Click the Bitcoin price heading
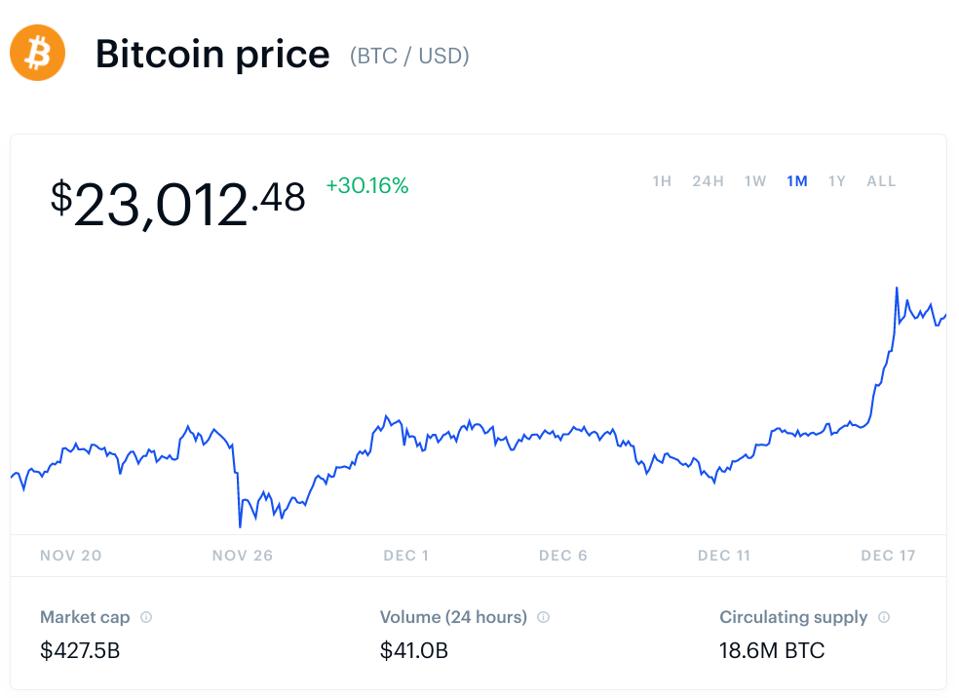Viewport: 959px width, 698px height. click(x=212, y=55)
